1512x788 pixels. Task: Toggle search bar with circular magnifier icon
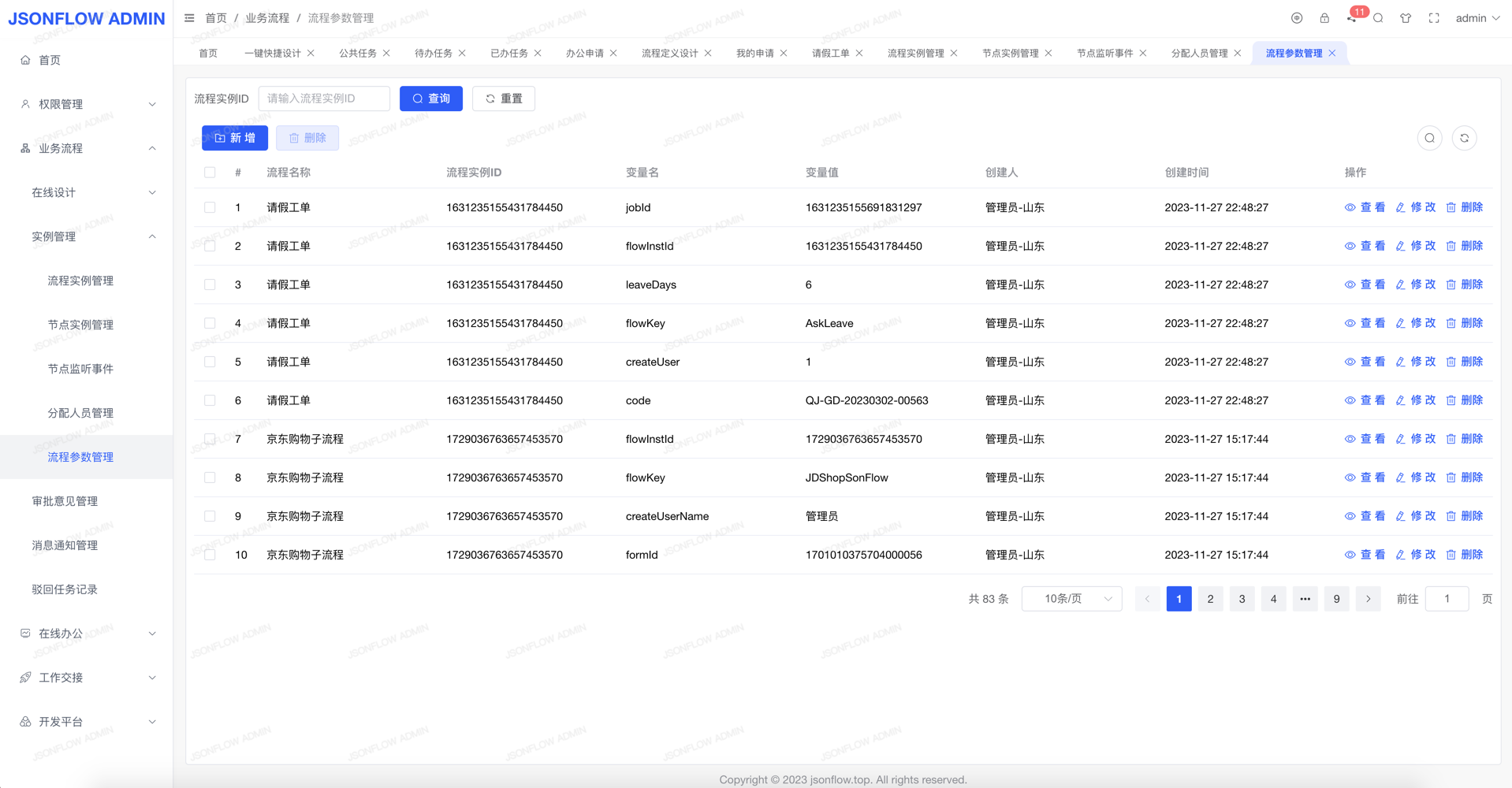1429,138
